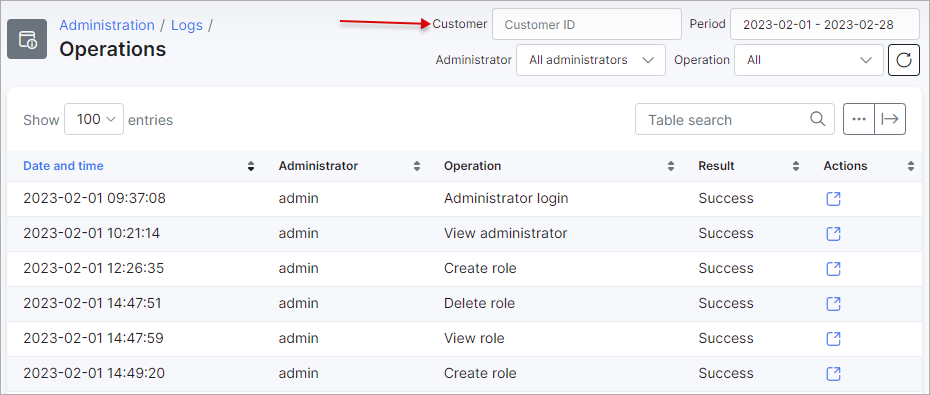Image resolution: width=930 pixels, height=395 pixels.
Task: Open the three-dots table options button
Action: click(x=859, y=119)
